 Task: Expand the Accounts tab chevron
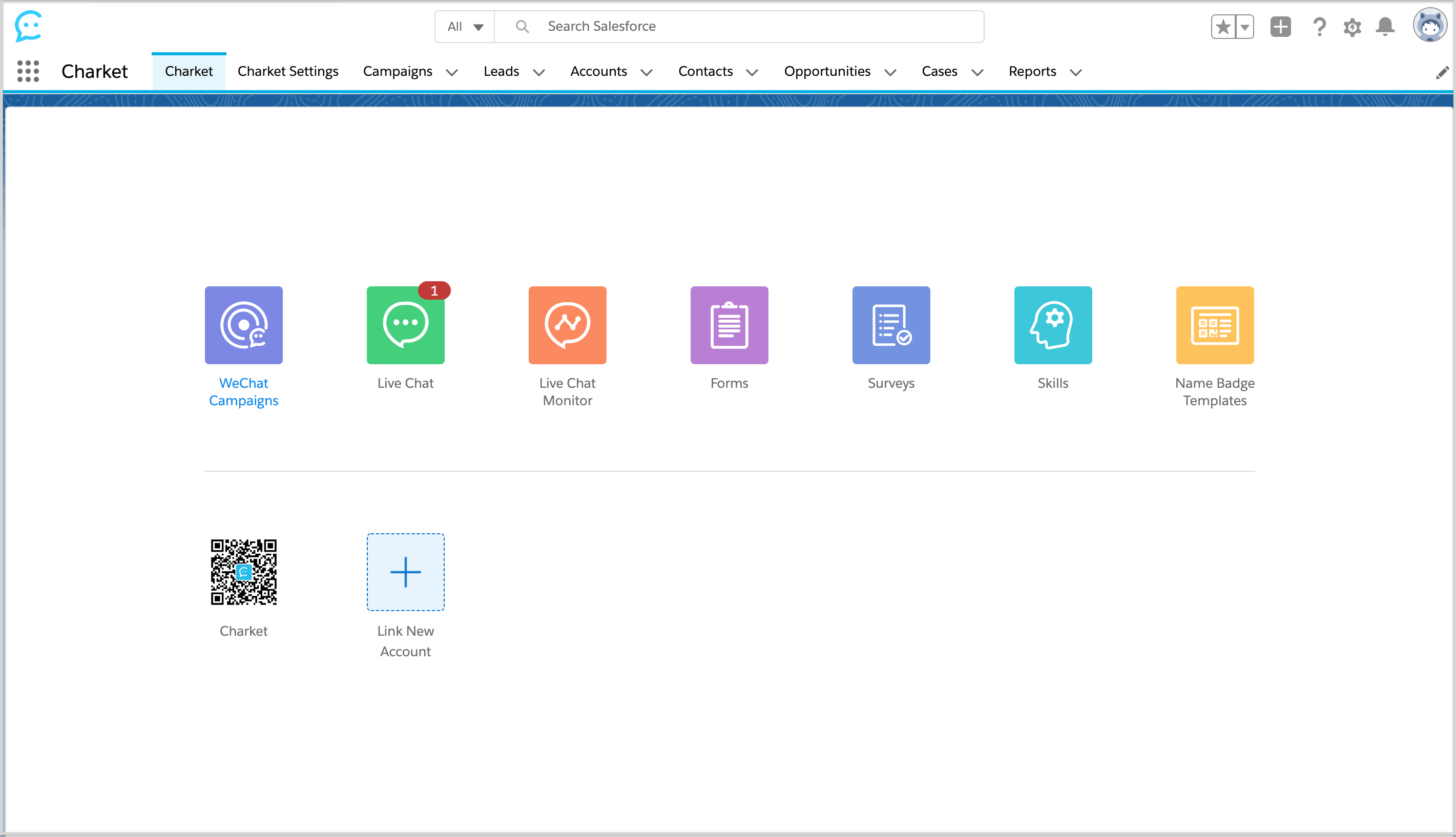(646, 72)
